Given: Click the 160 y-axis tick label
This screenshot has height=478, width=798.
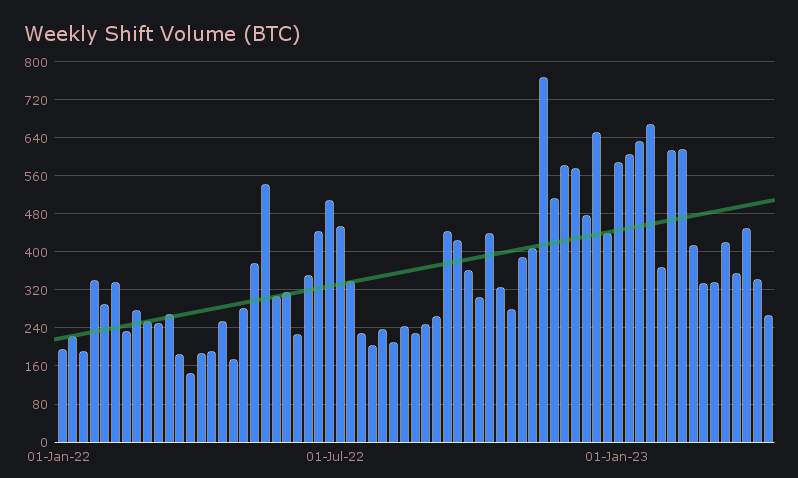Looking at the screenshot, I should 36,366.
